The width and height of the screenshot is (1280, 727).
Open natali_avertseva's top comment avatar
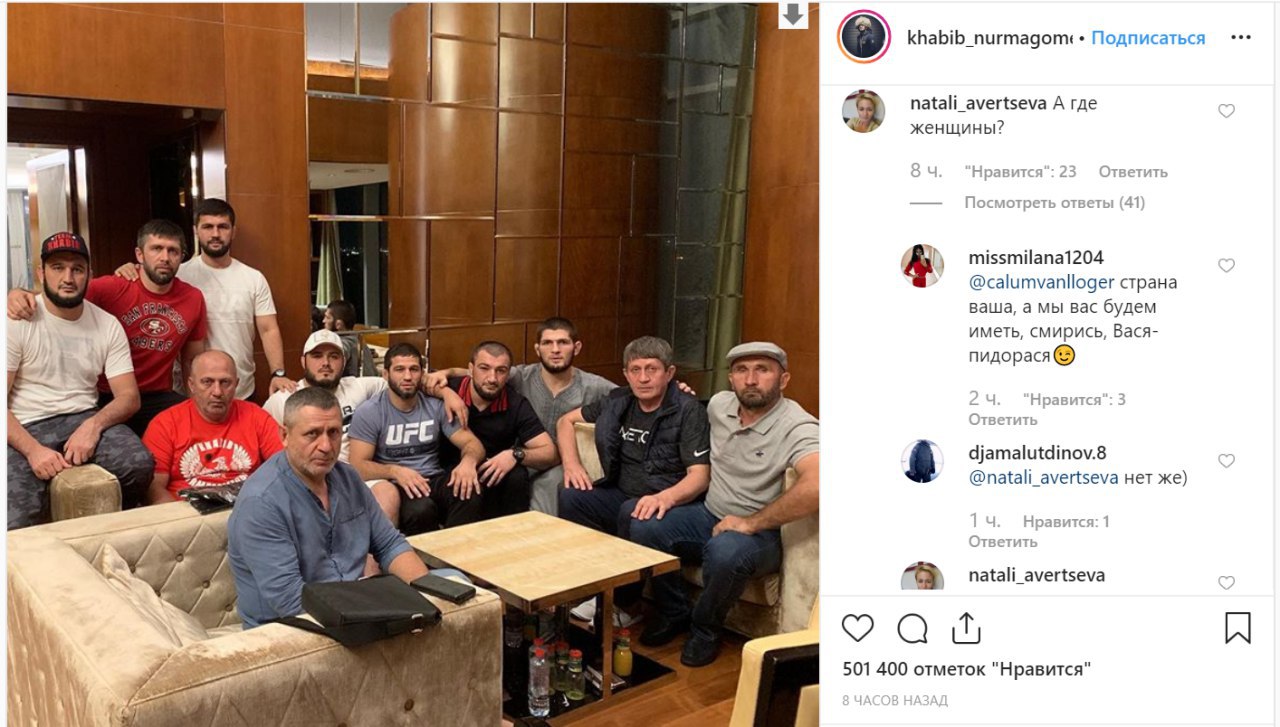tap(863, 111)
